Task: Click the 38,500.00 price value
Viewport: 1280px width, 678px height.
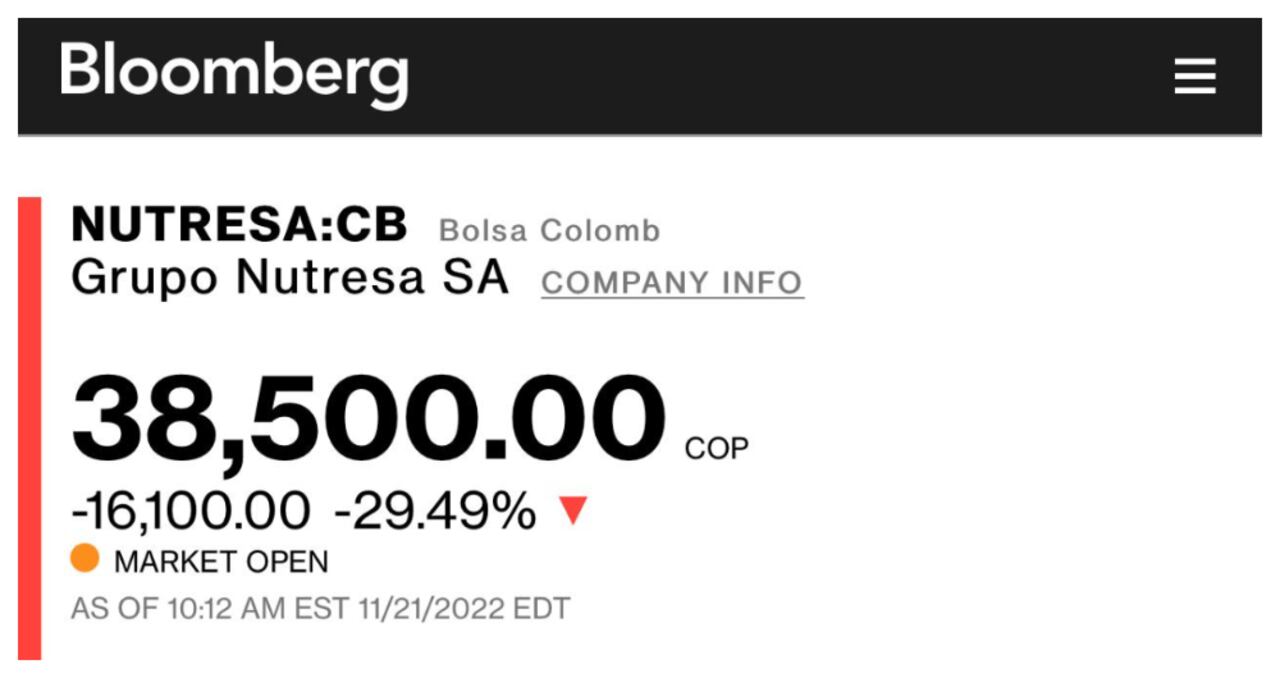Action: (368, 417)
